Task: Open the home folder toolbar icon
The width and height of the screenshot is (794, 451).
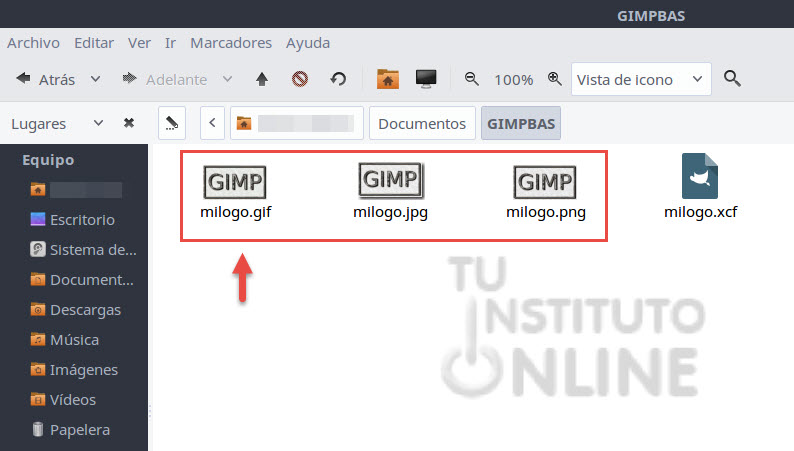Action: (x=388, y=79)
